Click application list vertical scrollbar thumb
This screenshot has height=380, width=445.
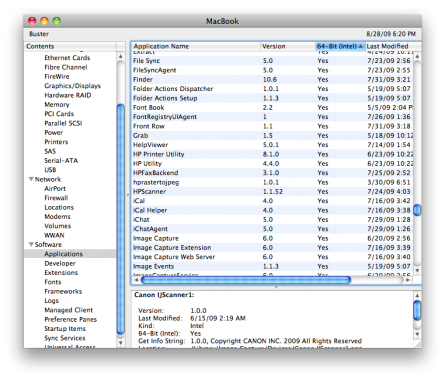(417, 210)
